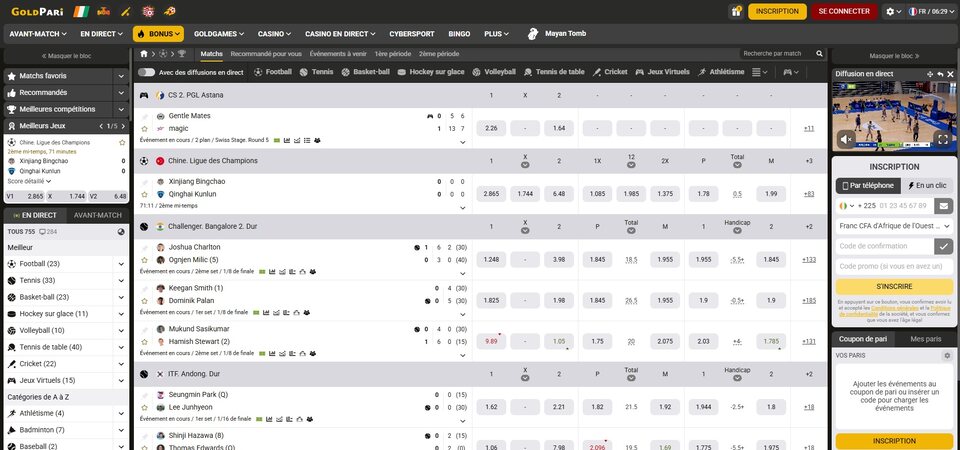This screenshot has height=450, width=960.
Task: Filter matches by Hockey sur glace in top bar
Action: point(431,72)
